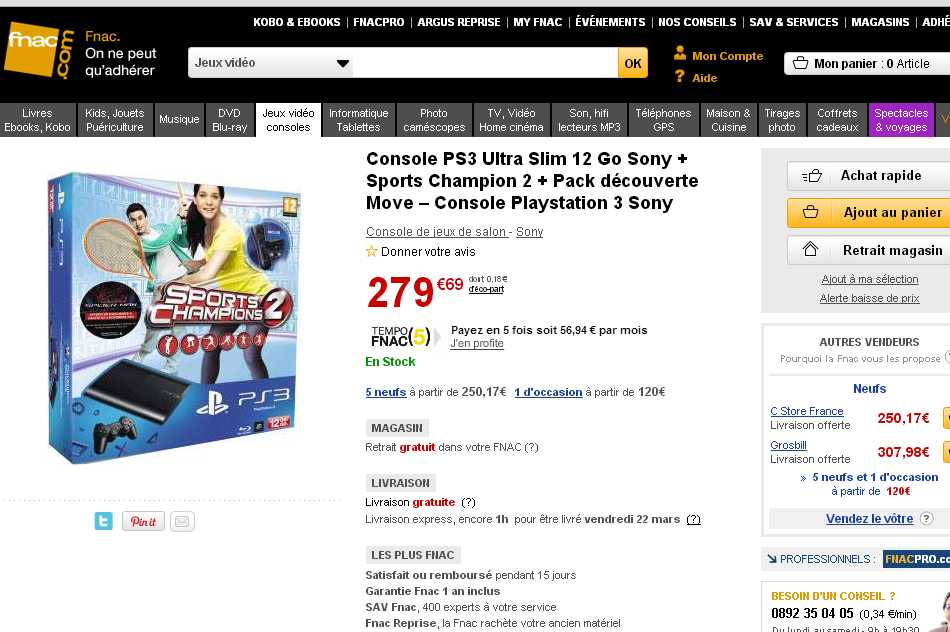Open SAV & Services in top menu
Viewport: 950px width, 632px height.
tap(795, 22)
